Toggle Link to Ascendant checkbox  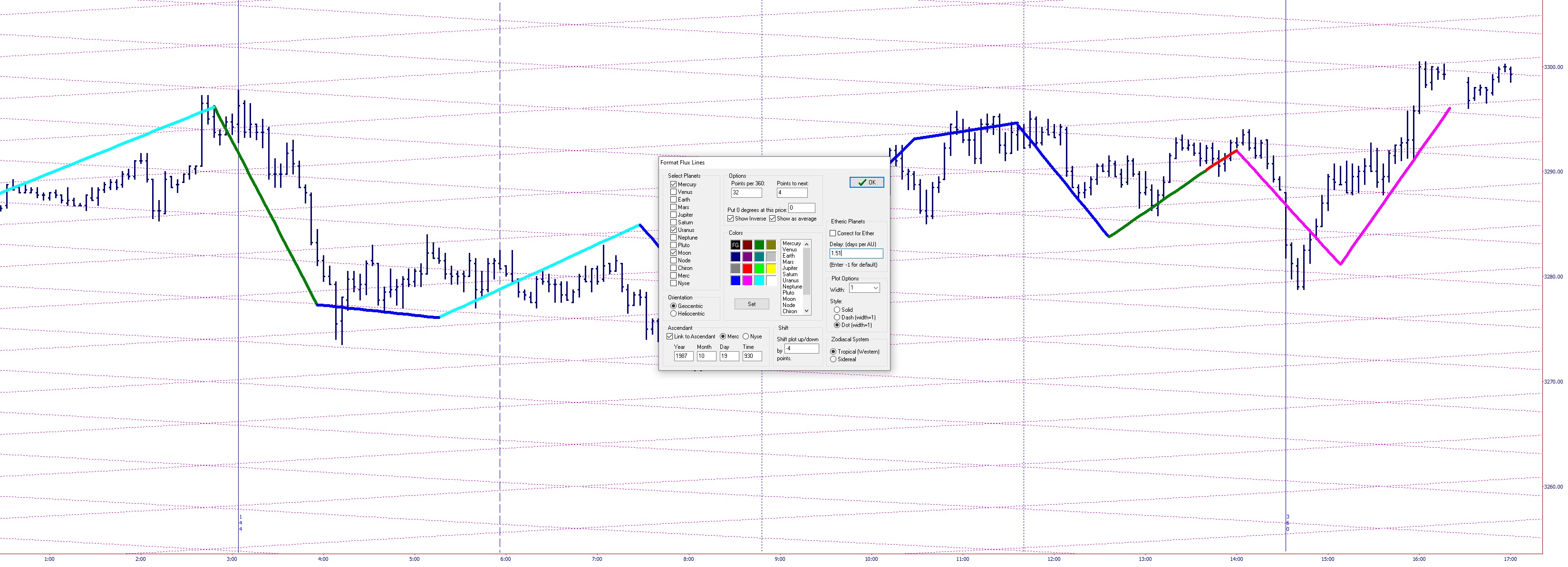(669, 336)
